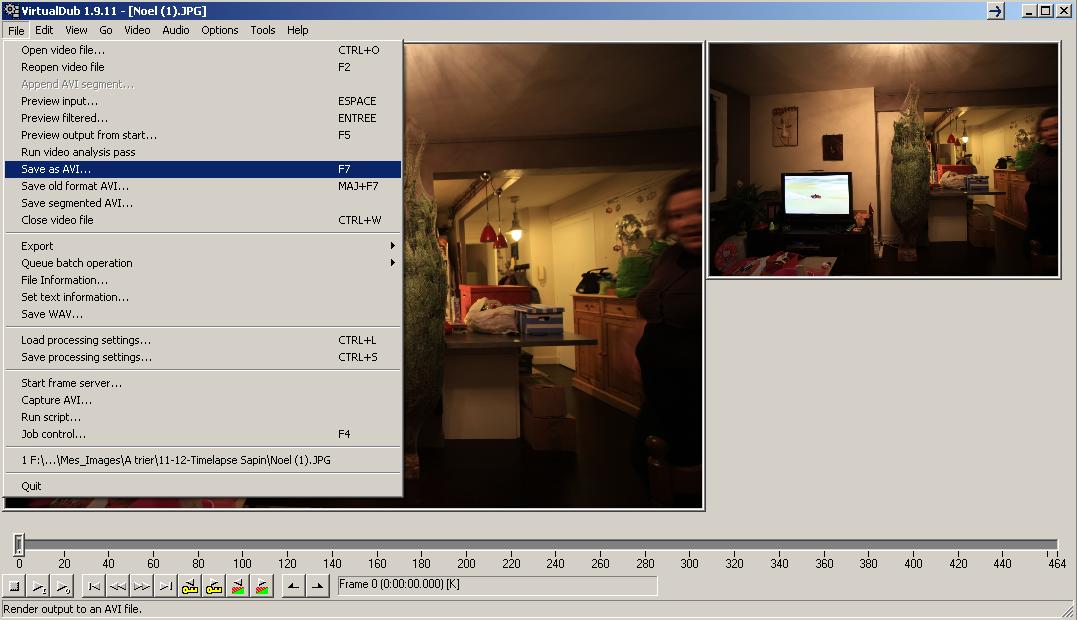Click the scene forward scan icon

pyautogui.click(x=262, y=586)
